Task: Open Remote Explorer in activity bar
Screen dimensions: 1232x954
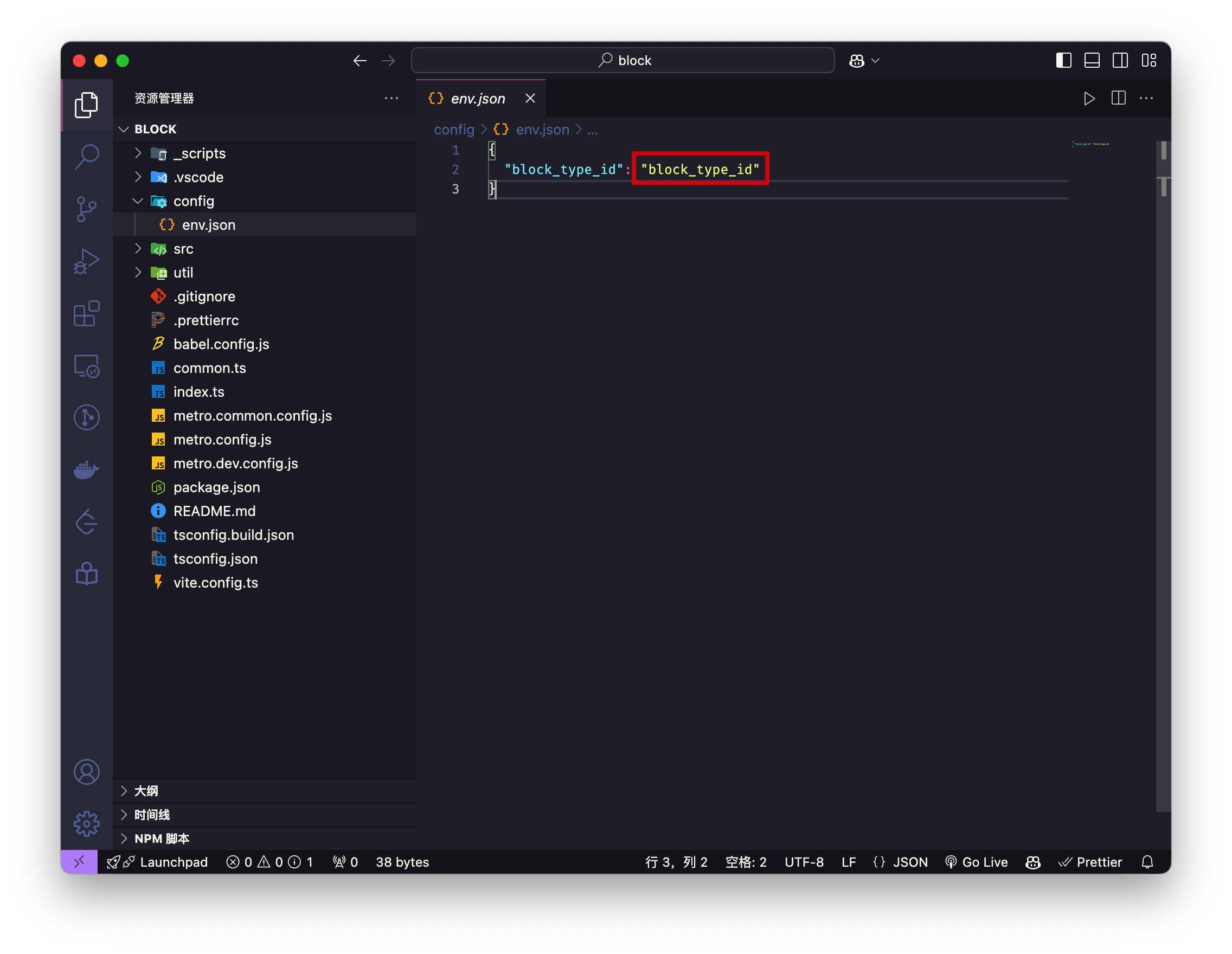Action: coord(86,366)
